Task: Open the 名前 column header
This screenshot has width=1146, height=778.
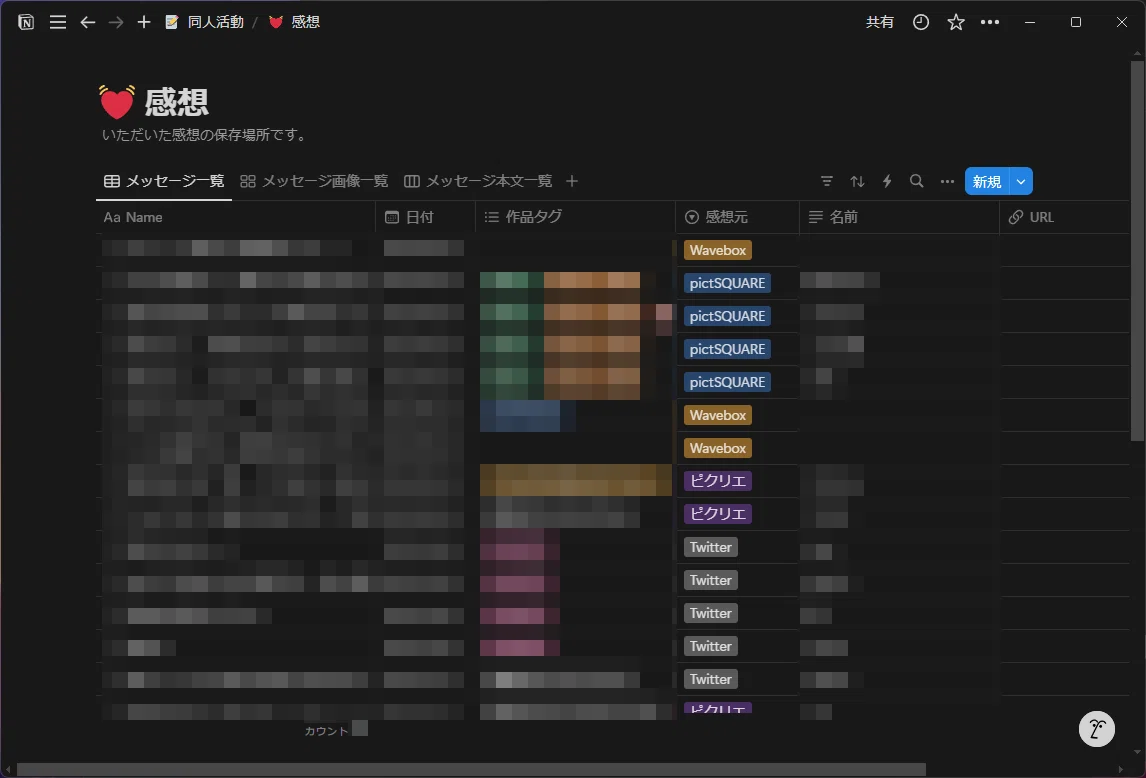Action: coord(899,217)
